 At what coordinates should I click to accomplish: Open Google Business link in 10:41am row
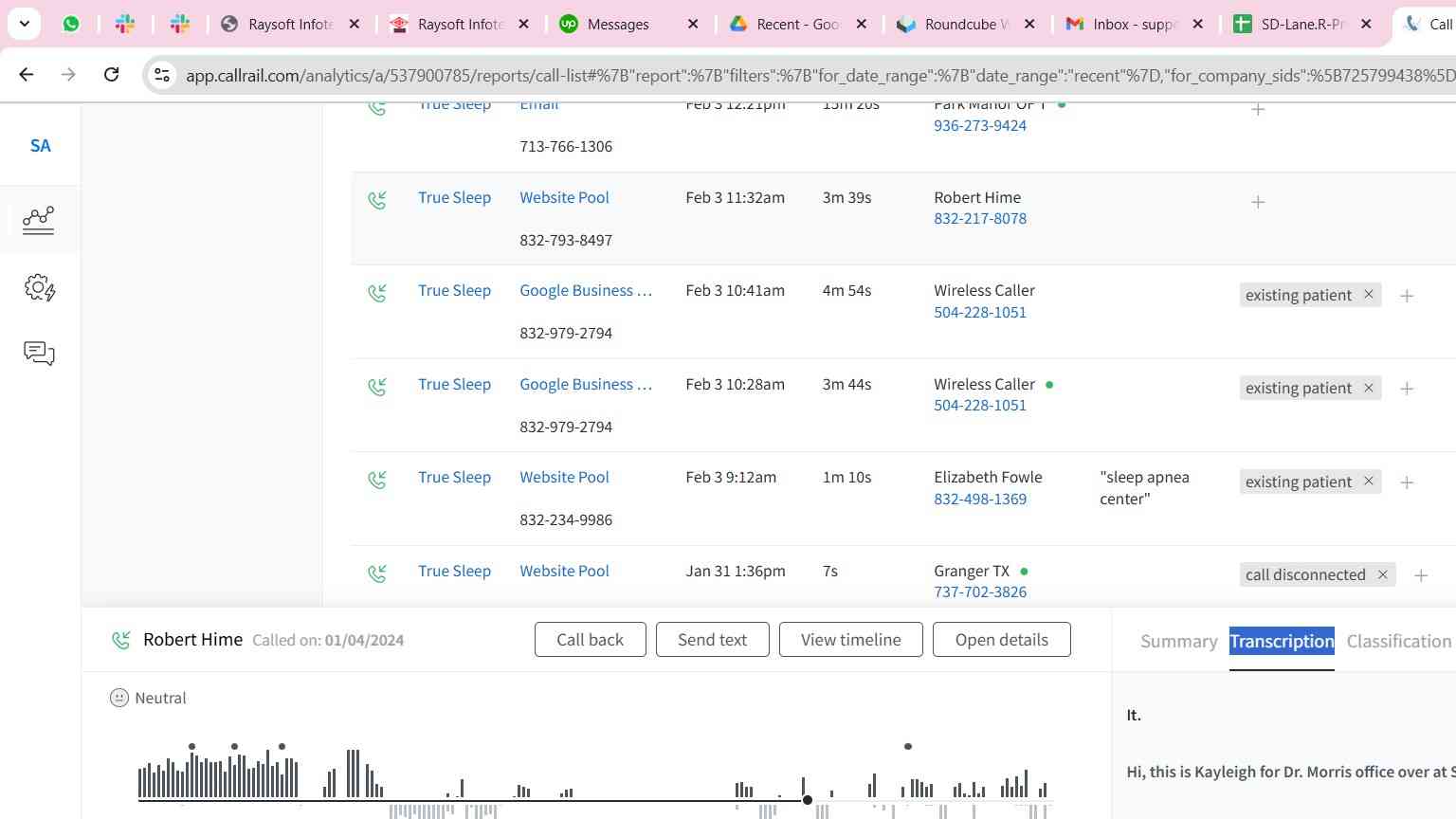tap(586, 291)
